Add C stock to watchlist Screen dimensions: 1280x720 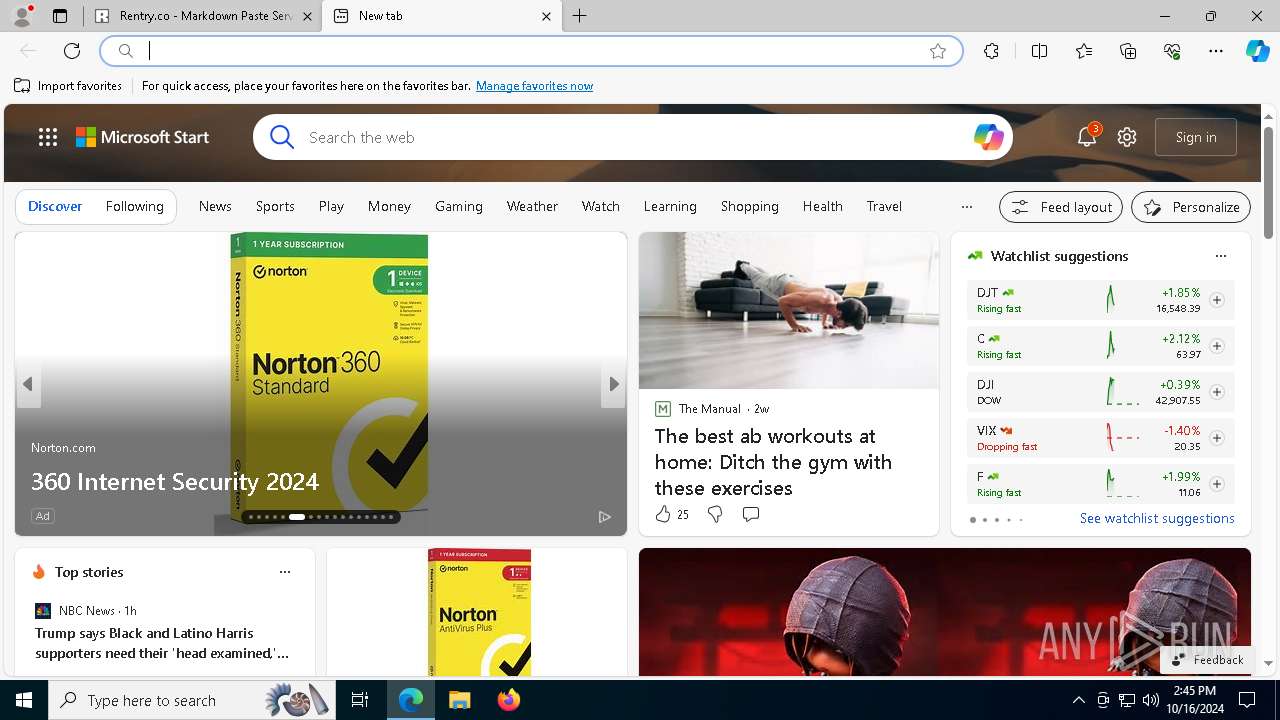coord(1217,346)
